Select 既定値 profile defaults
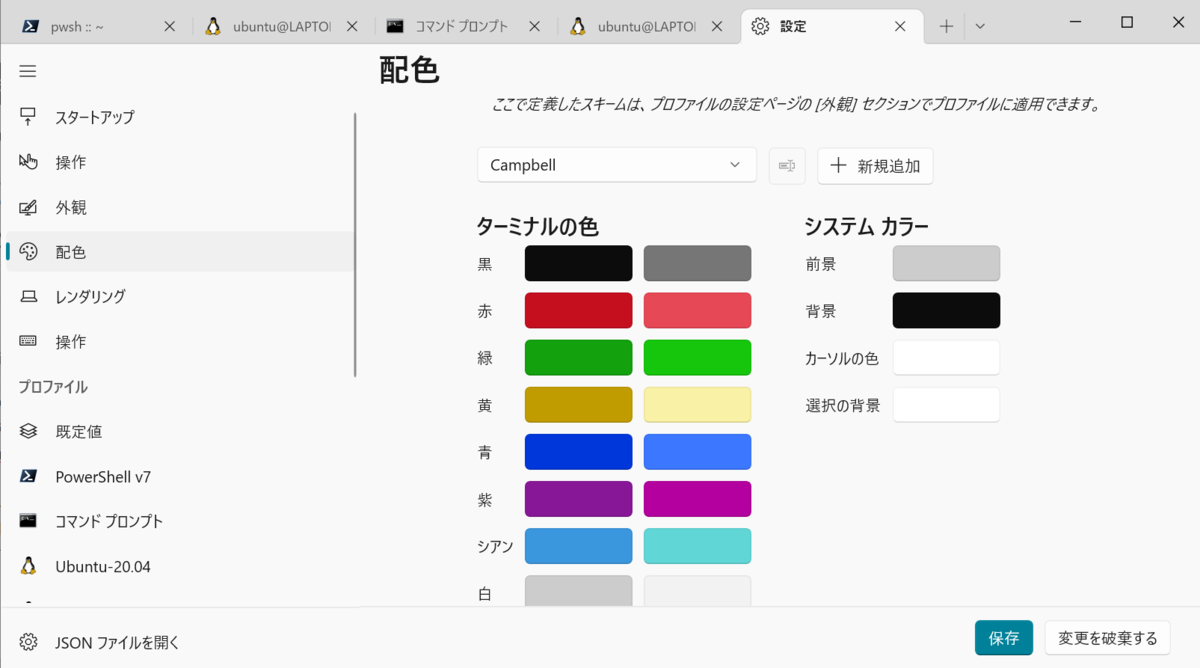Viewport: 1200px width, 668px height. point(180,432)
